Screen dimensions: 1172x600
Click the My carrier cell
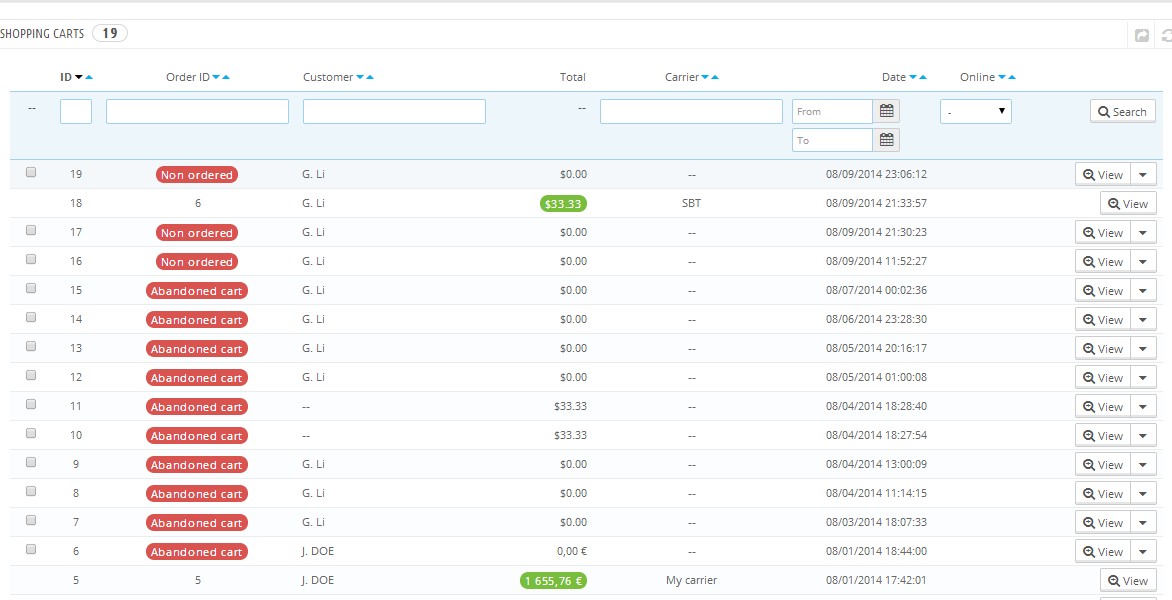(691, 581)
